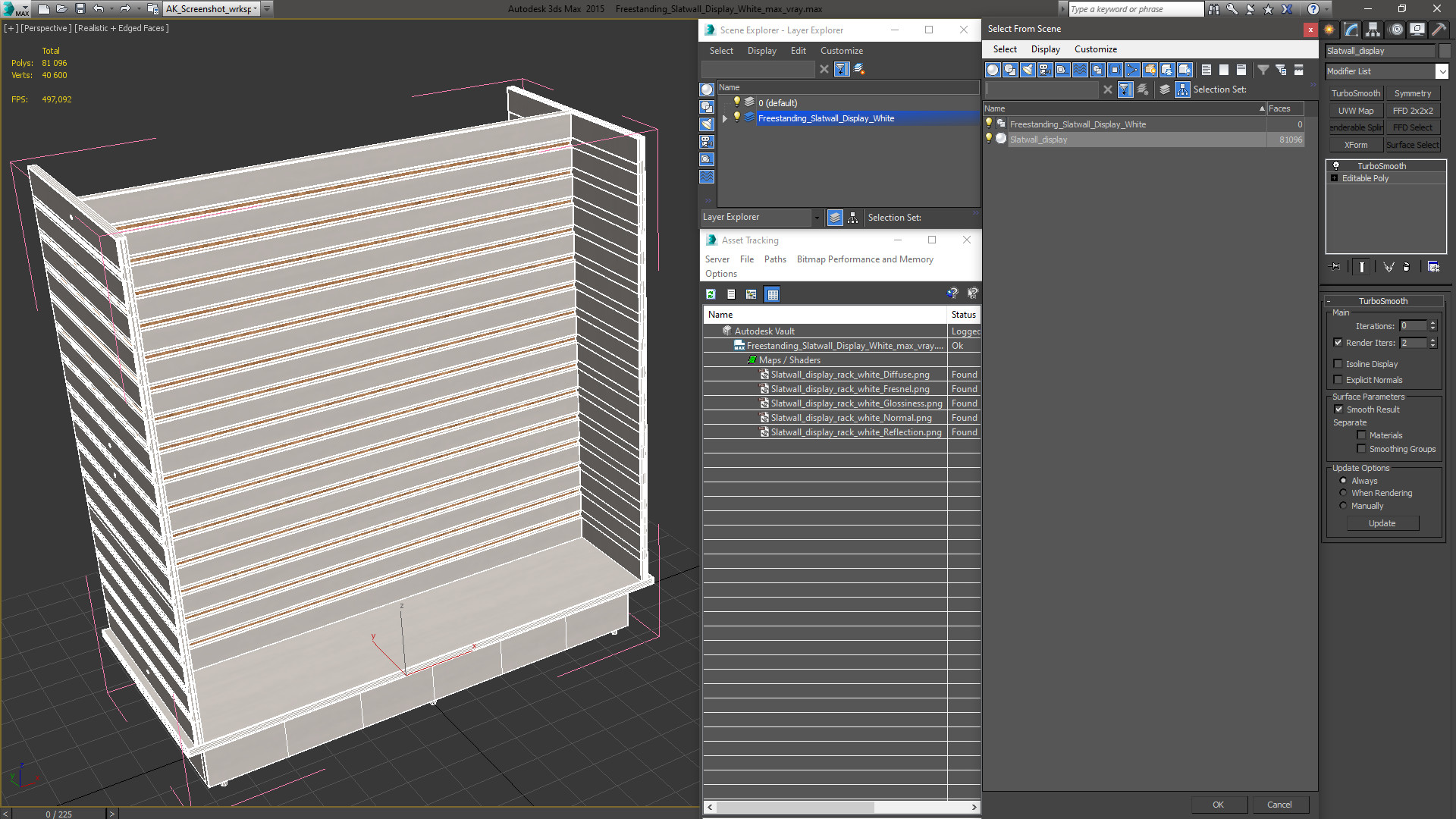The image size is (1456, 819).
Task: Click the binoculars search icon in title bar
Action: pyautogui.click(x=1214, y=9)
